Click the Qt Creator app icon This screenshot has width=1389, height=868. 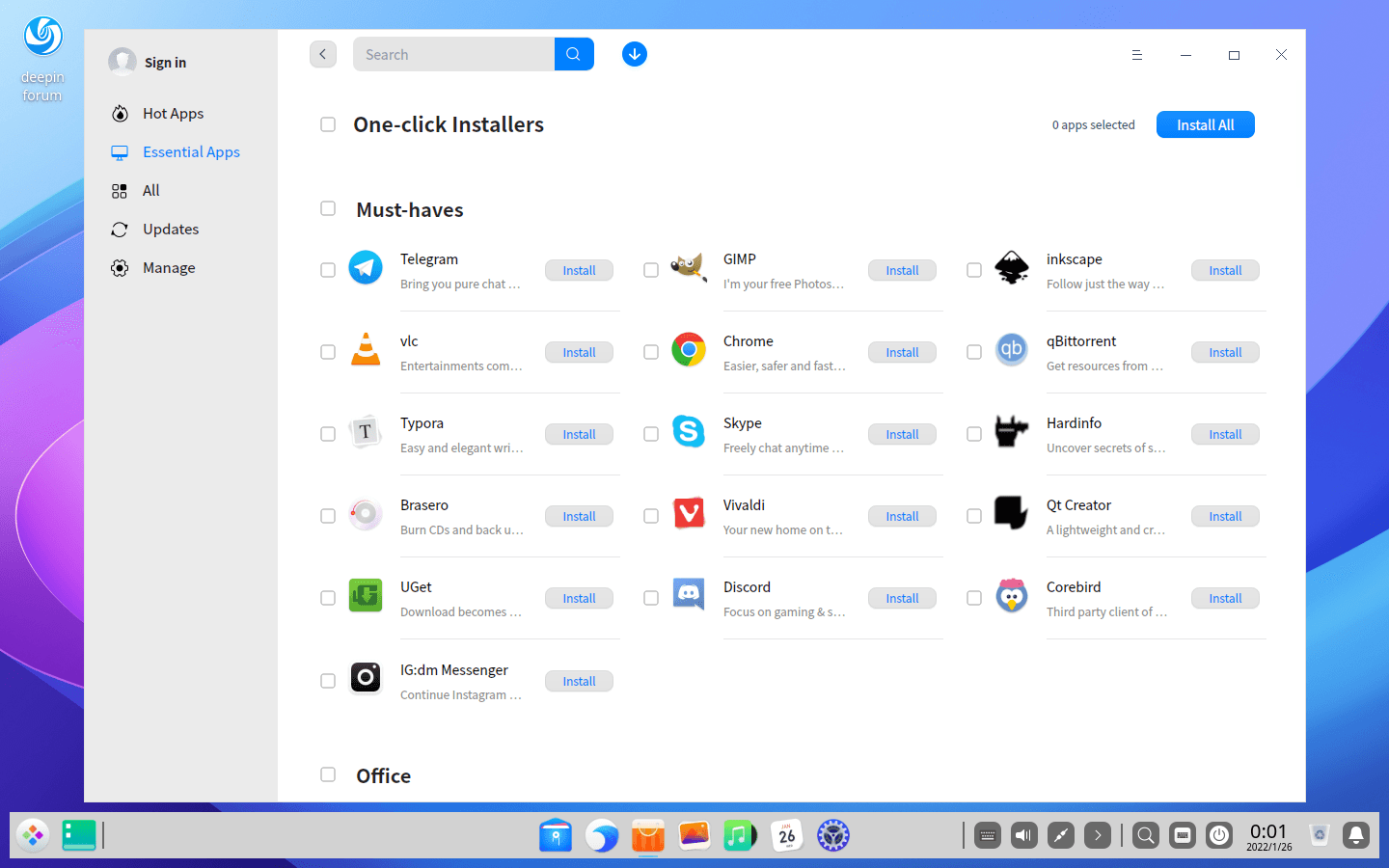(1012, 513)
